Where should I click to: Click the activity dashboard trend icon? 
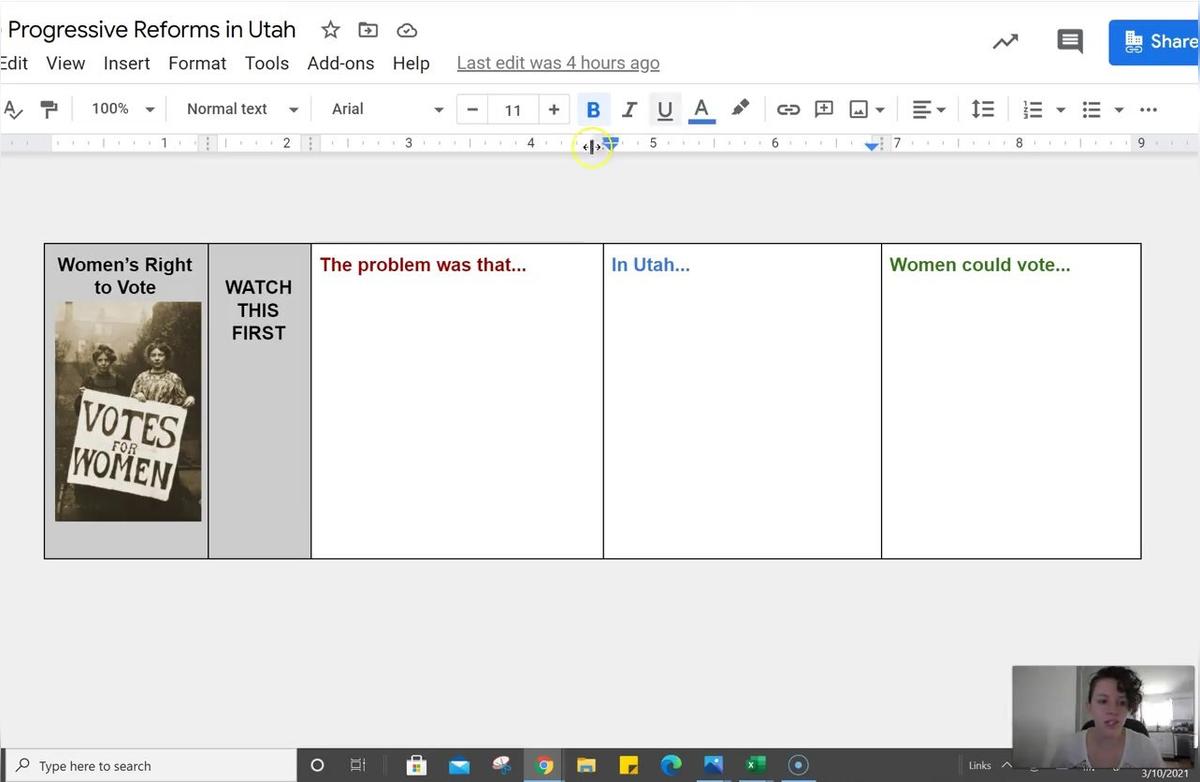(1005, 41)
